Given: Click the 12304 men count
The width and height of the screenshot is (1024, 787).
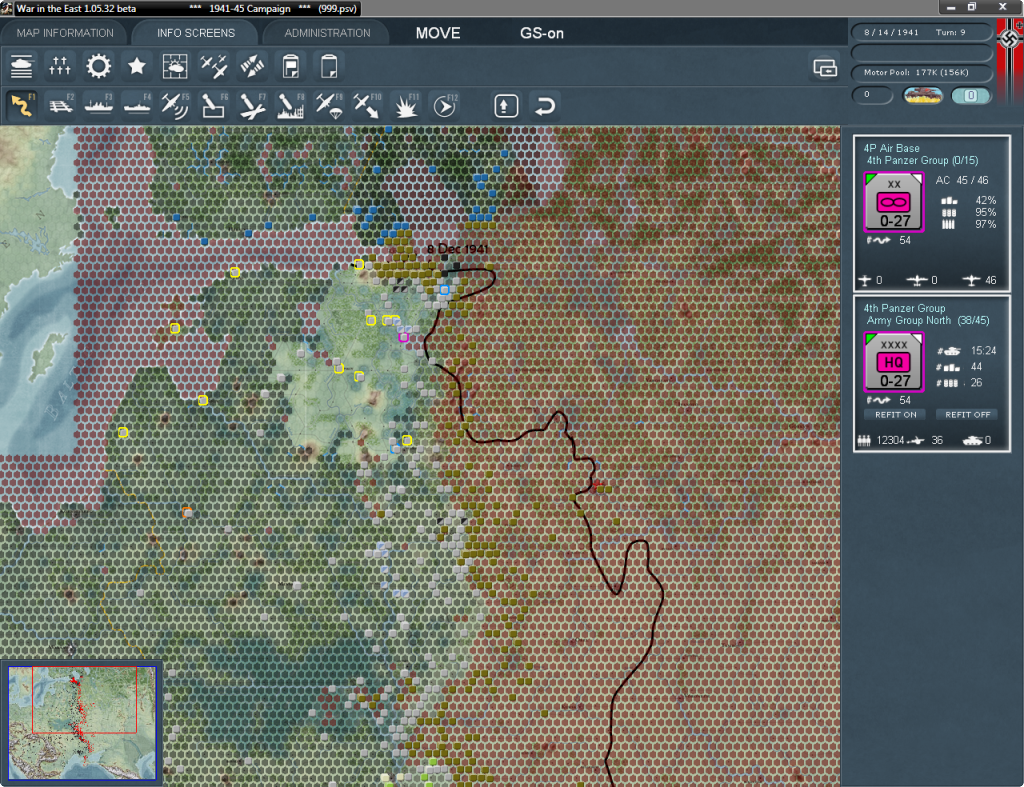Looking at the screenshot, I should point(890,440).
